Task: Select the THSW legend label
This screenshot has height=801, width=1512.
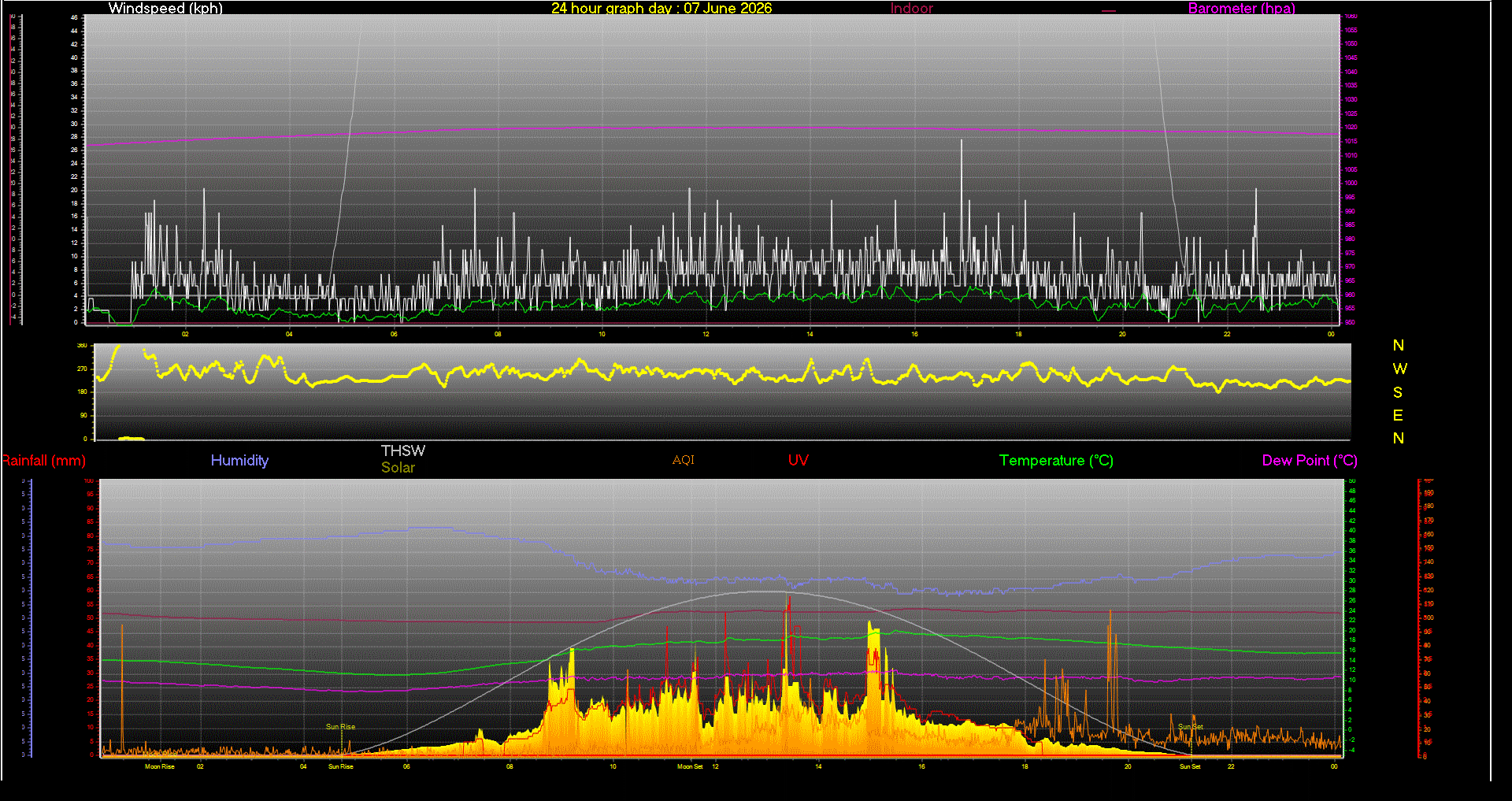Action: click(403, 451)
